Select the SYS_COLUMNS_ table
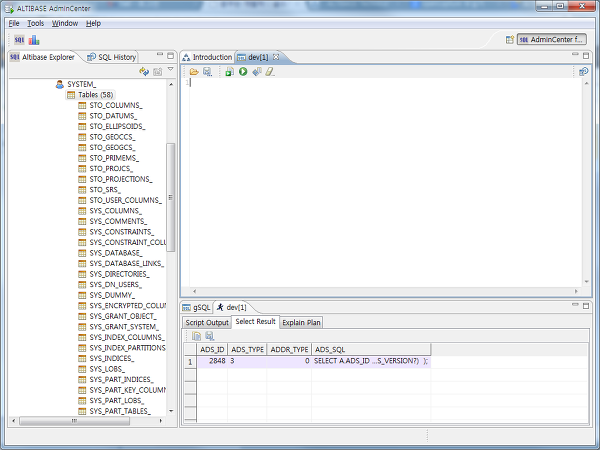This screenshot has height=450, width=600. point(110,211)
